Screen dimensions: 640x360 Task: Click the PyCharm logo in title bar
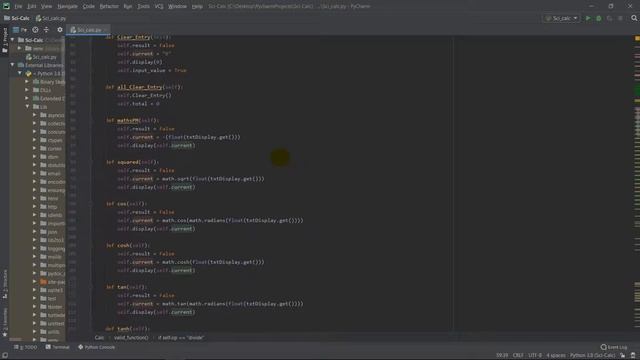(6, 6)
